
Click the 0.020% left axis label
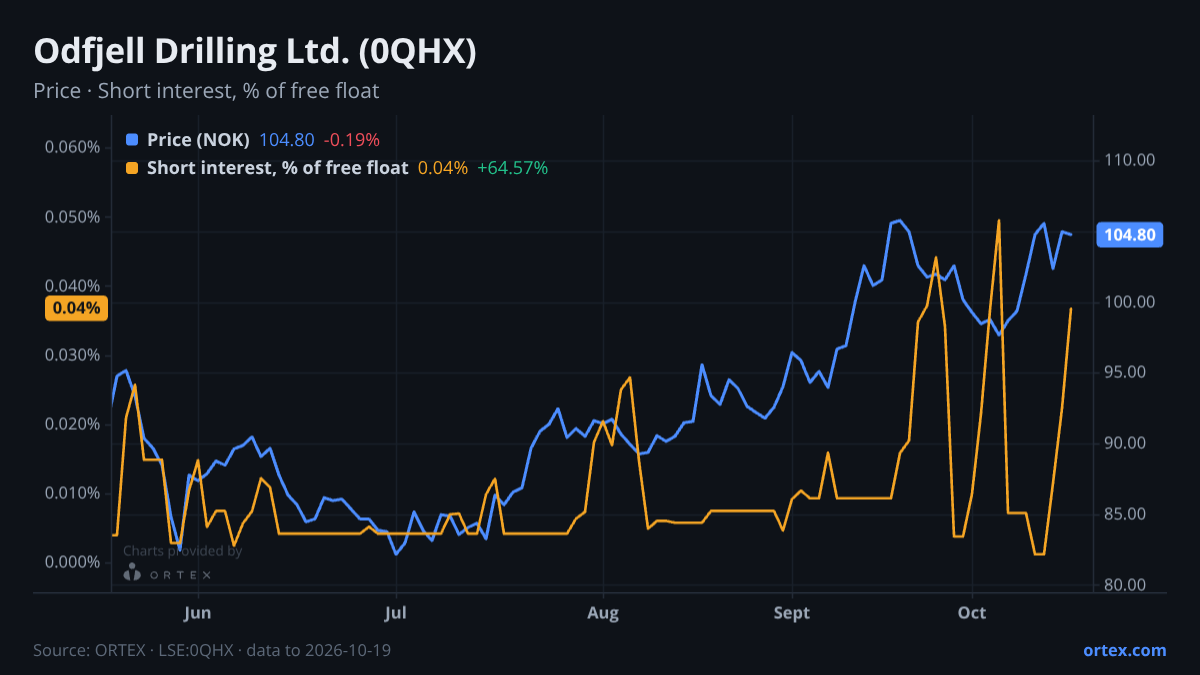(72, 424)
